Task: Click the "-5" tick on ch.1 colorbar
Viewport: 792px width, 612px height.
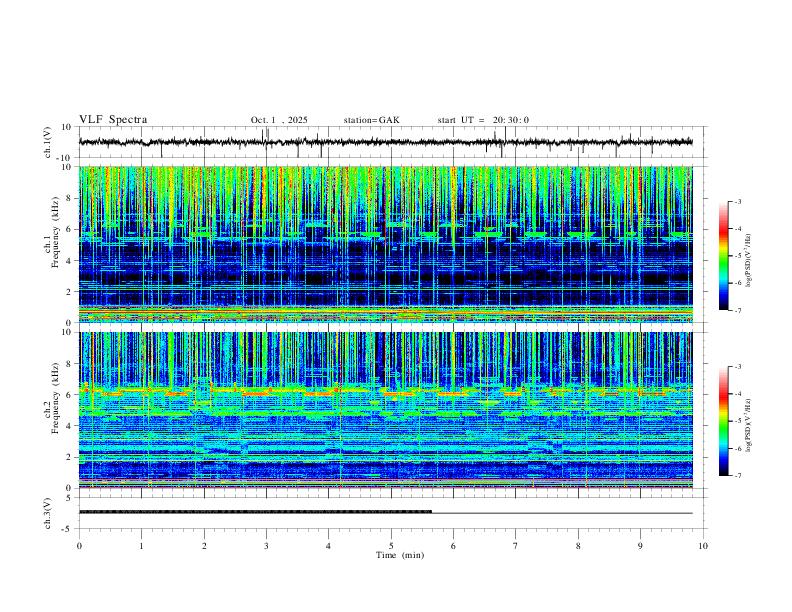Action: [x=738, y=256]
